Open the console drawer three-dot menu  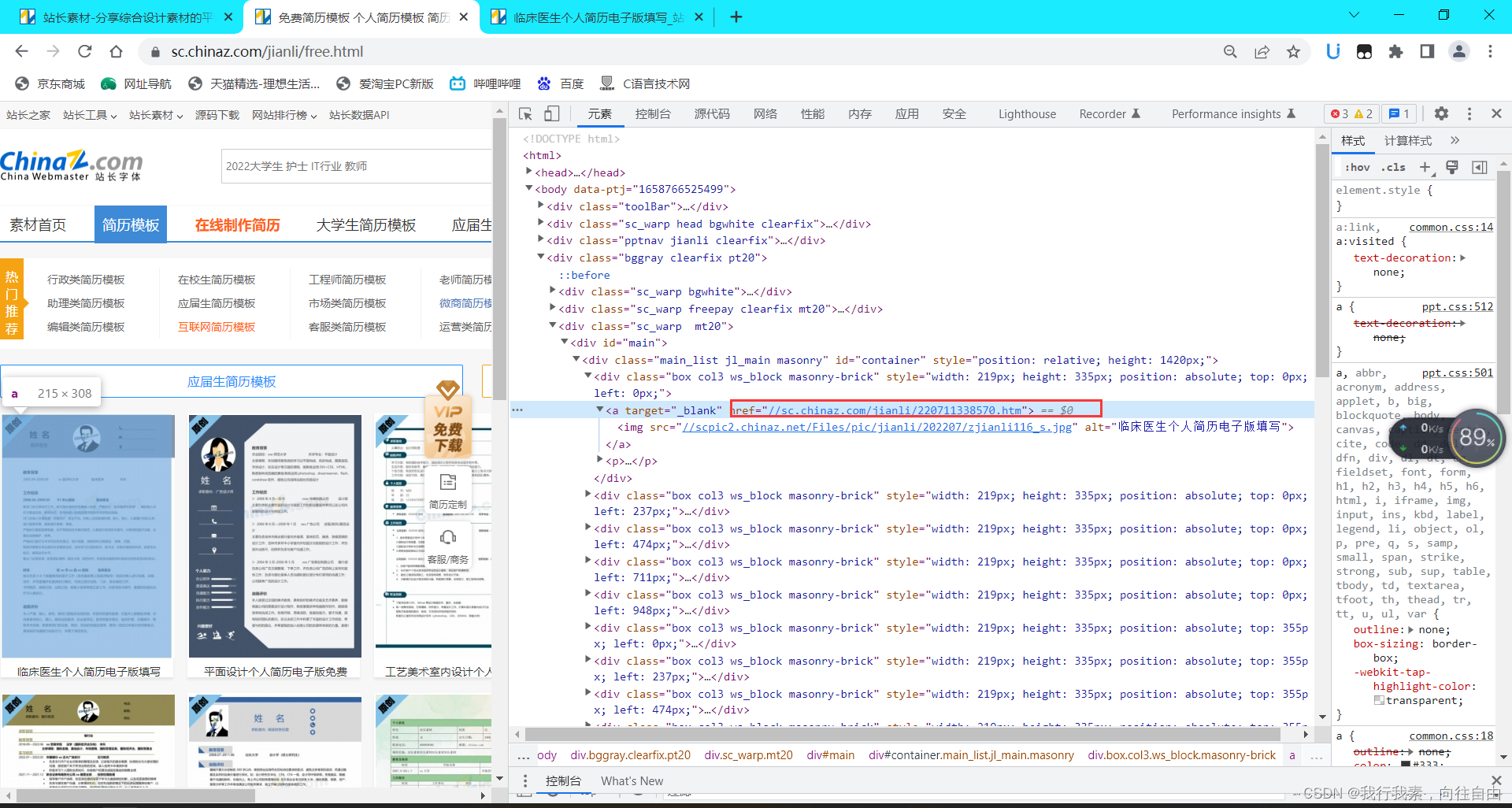[525, 780]
